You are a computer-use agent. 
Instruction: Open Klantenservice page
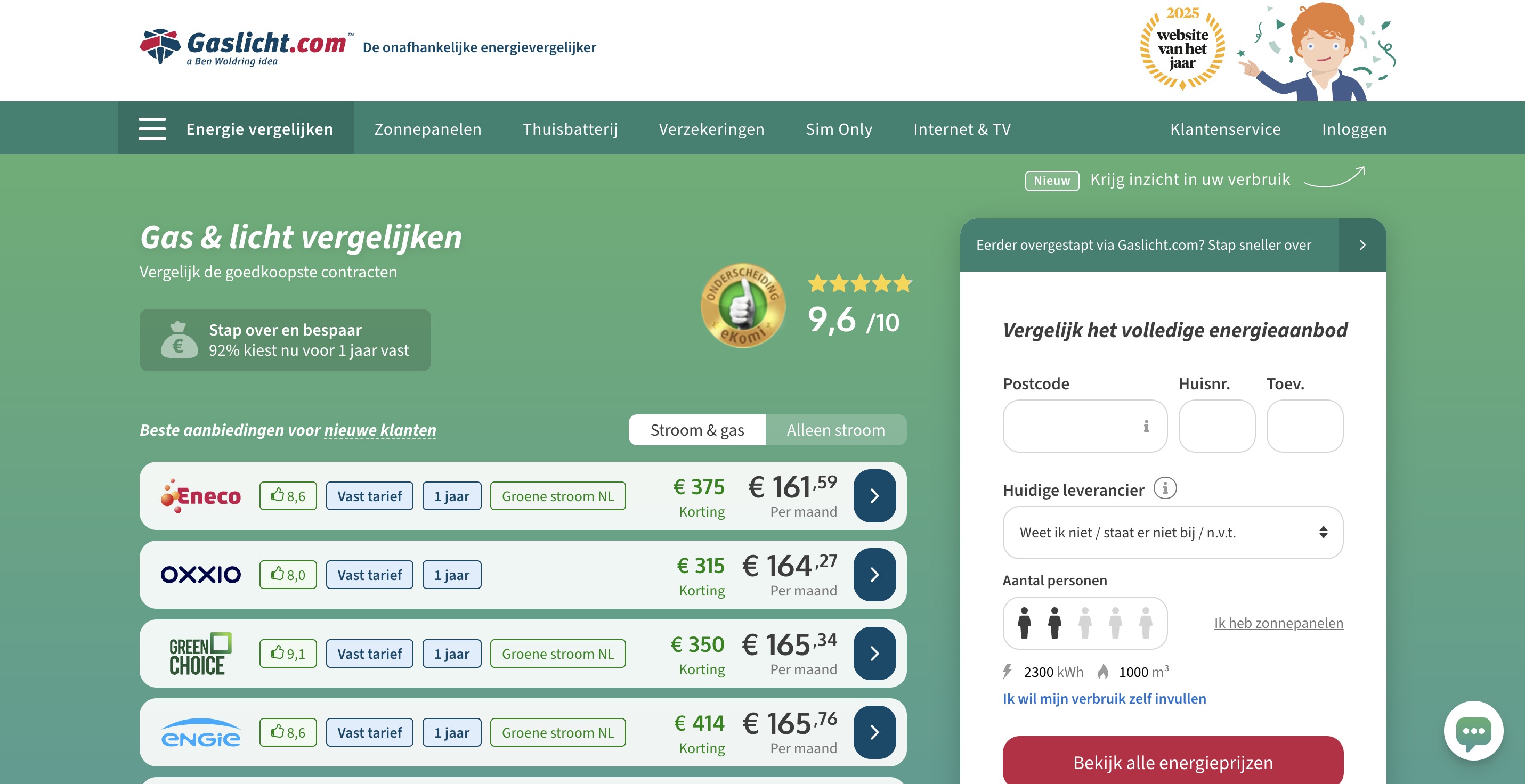pyautogui.click(x=1226, y=129)
